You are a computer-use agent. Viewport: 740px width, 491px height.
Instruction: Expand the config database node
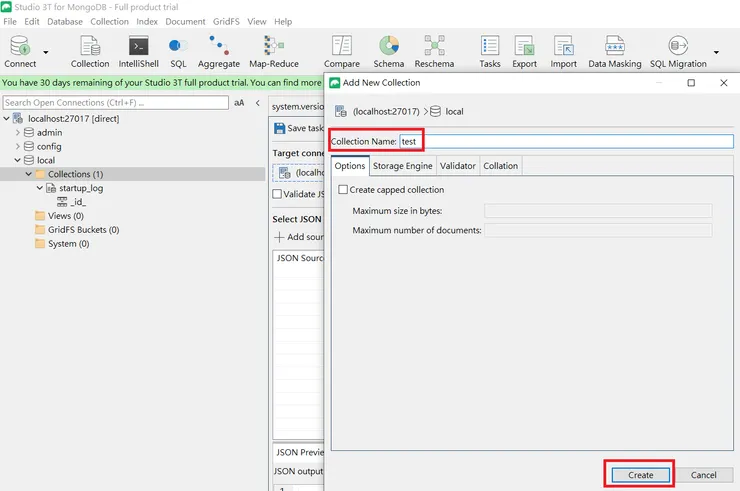click(17, 146)
